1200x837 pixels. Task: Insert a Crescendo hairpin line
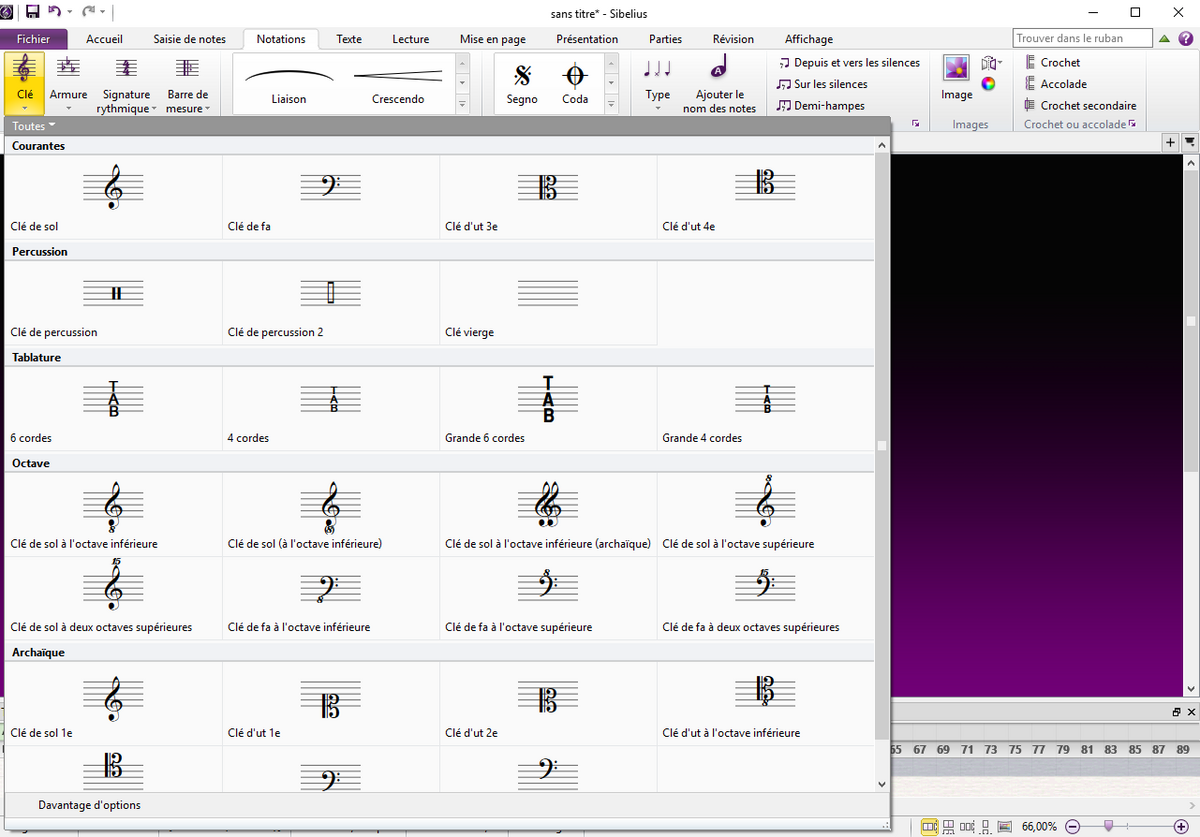(x=398, y=82)
